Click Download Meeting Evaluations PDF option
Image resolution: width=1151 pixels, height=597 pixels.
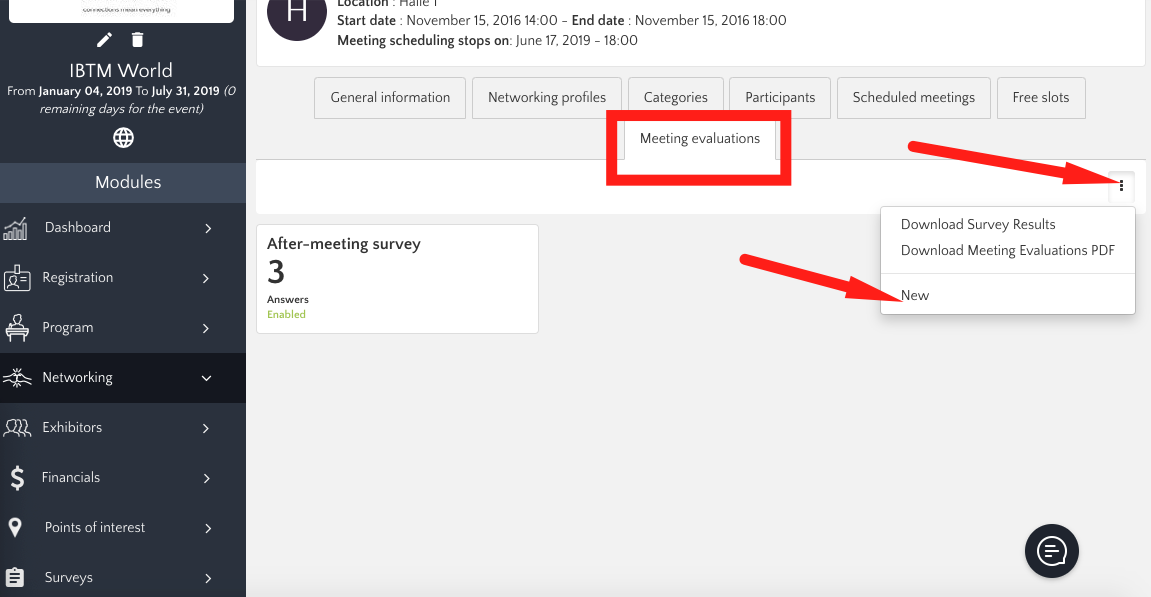[x=1007, y=250]
